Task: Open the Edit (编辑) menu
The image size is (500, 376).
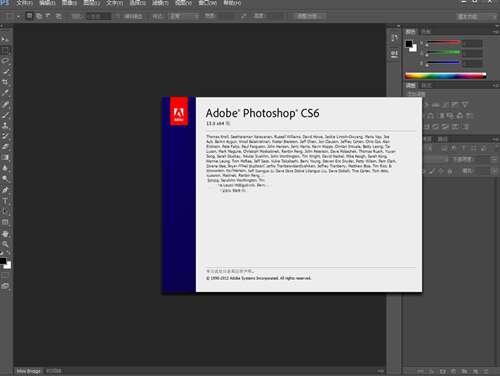Action: click(x=47, y=3)
